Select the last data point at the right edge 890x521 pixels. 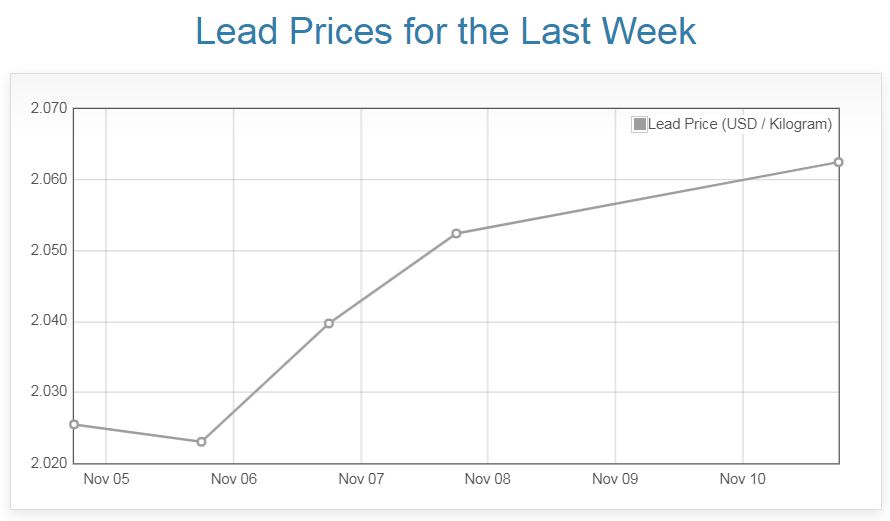pos(838,162)
